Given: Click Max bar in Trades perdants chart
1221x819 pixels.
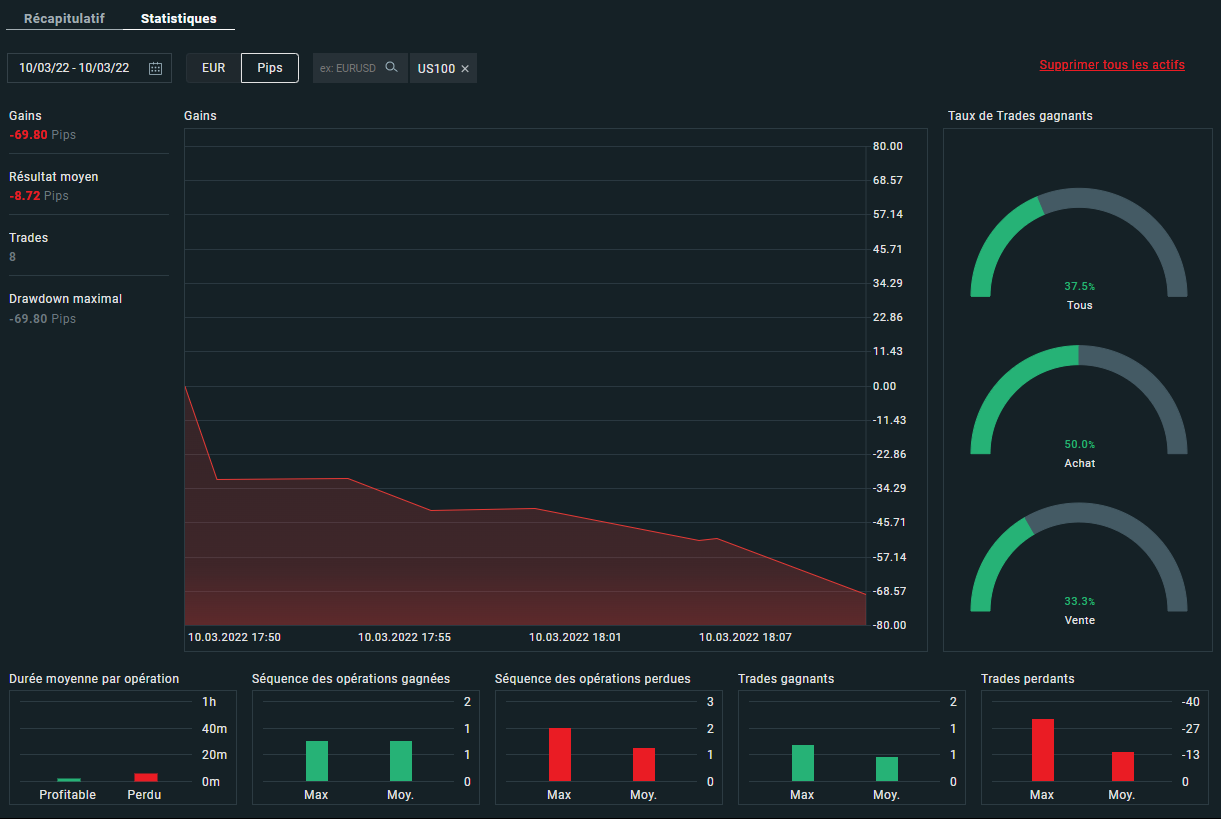Looking at the screenshot, I should (1042, 750).
